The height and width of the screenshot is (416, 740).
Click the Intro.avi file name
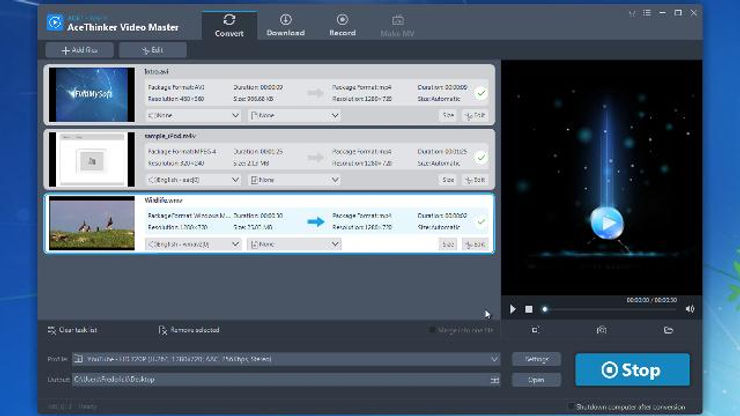click(156, 72)
